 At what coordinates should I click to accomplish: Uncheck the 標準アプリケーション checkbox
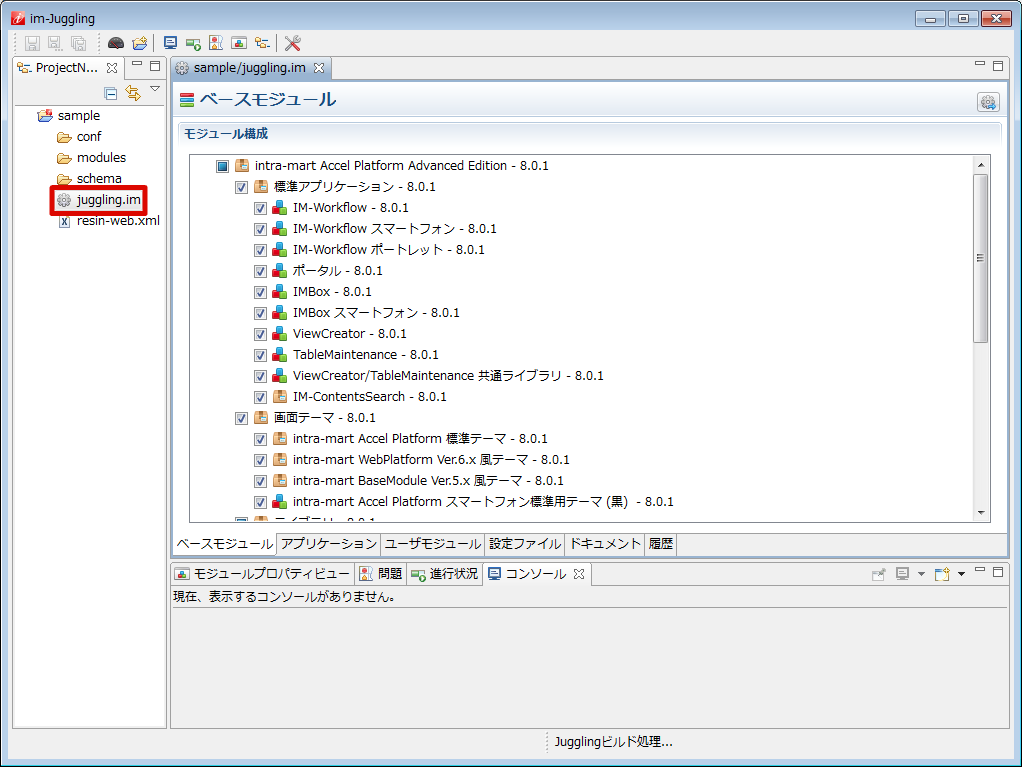[241, 187]
